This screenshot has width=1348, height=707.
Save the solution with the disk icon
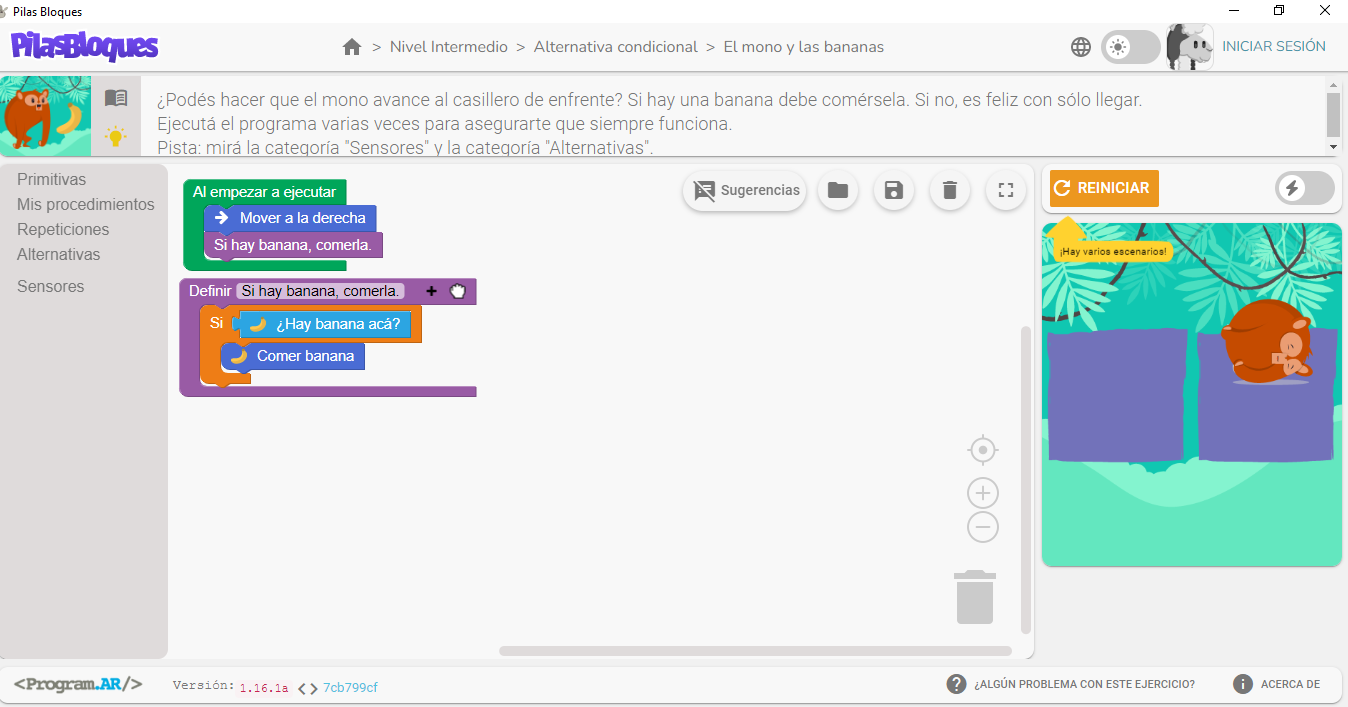coord(894,190)
